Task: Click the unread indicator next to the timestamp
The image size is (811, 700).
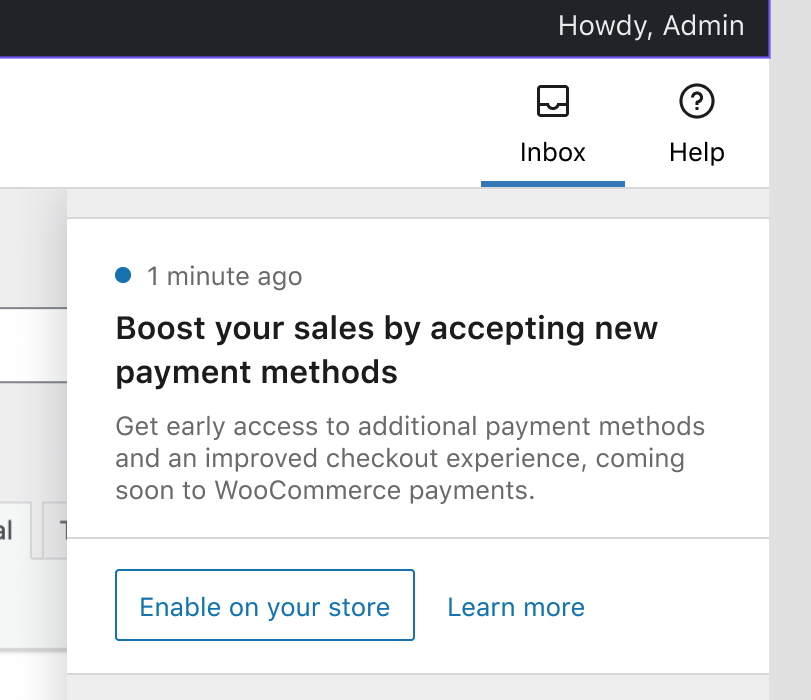Action: [x=124, y=275]
